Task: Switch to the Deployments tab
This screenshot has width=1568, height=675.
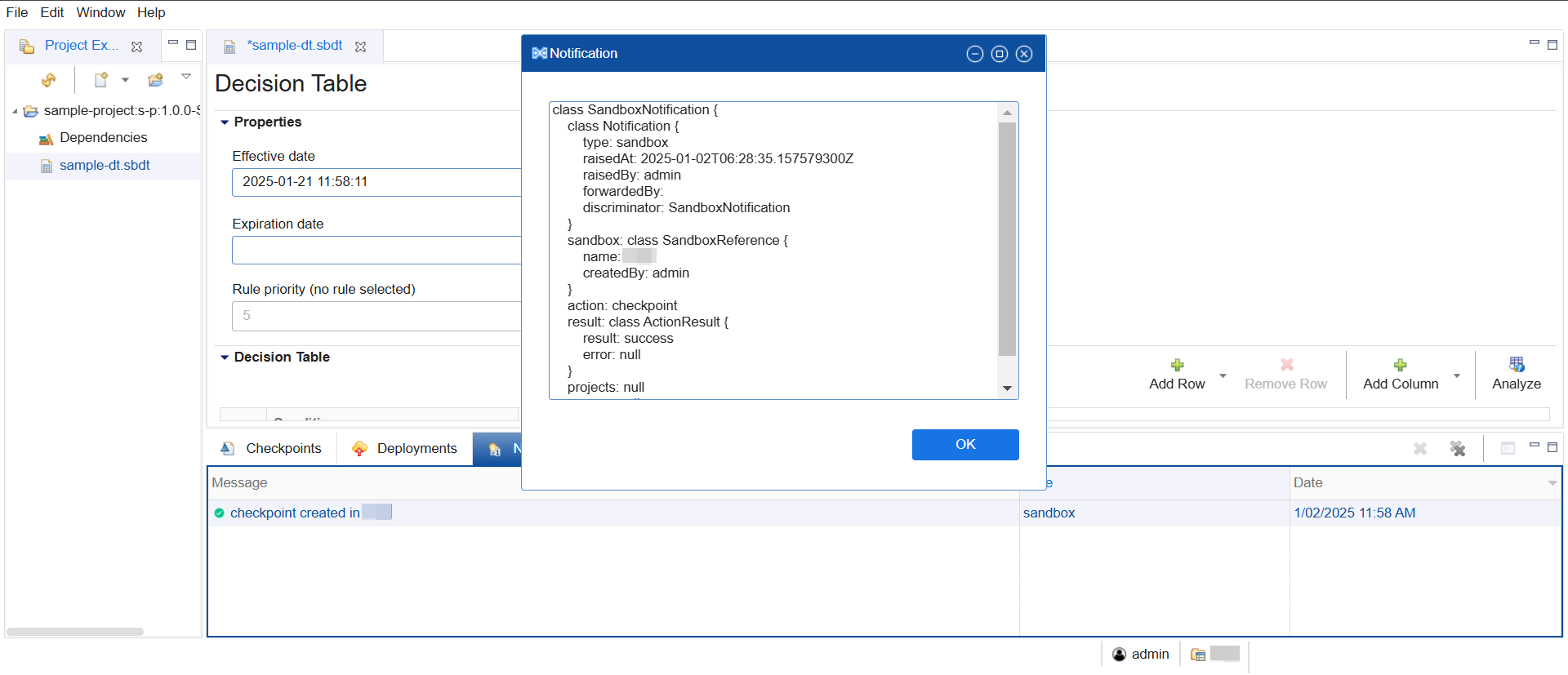Action: 406,449
